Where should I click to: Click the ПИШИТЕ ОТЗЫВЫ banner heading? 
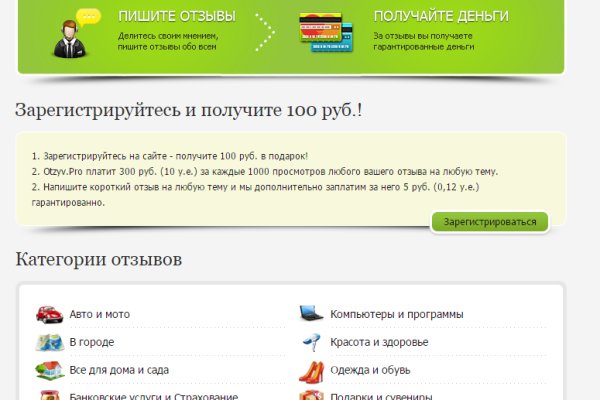click(177, 16)
